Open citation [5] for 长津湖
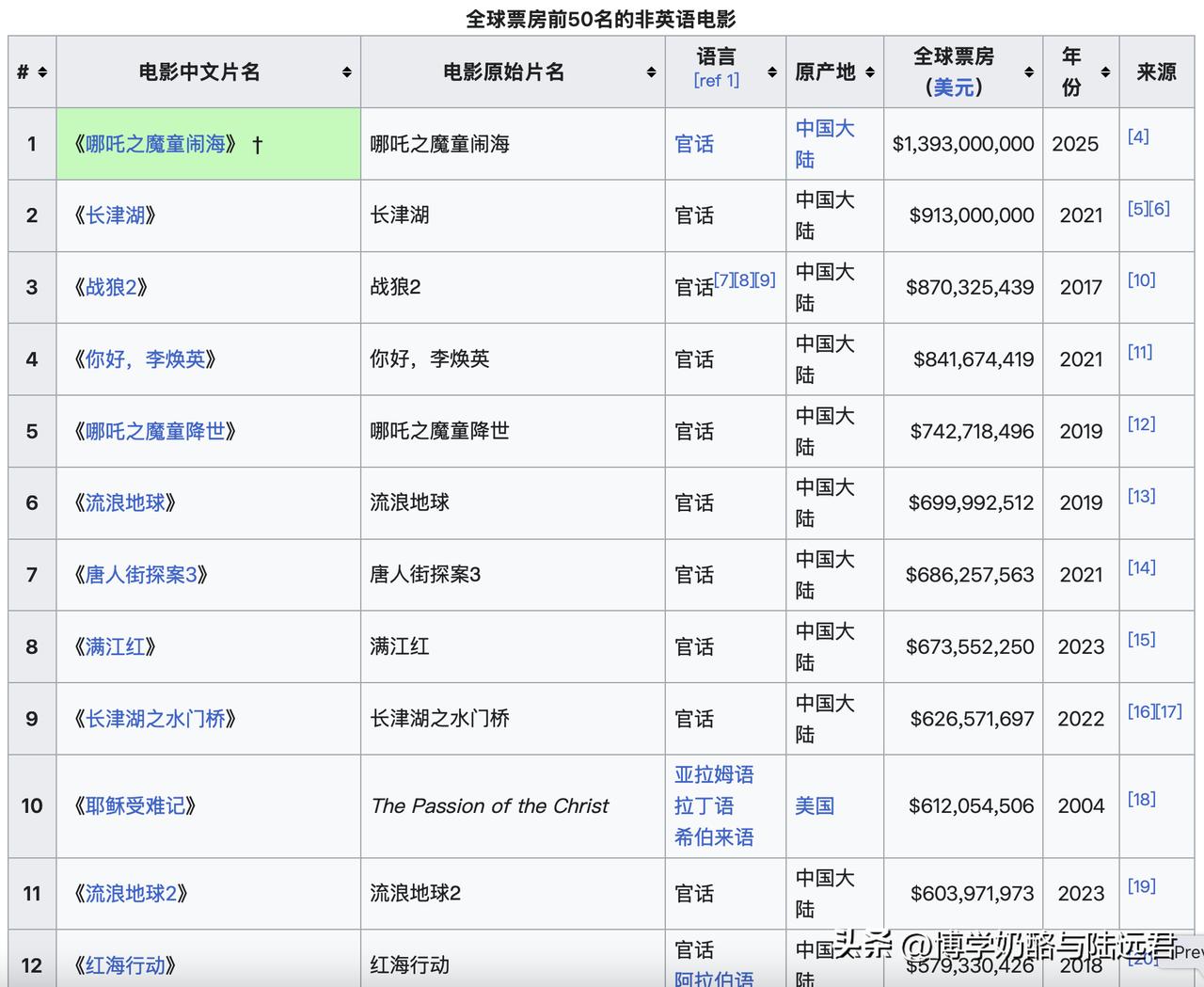1204x987 pixels. click(1138, 209)
